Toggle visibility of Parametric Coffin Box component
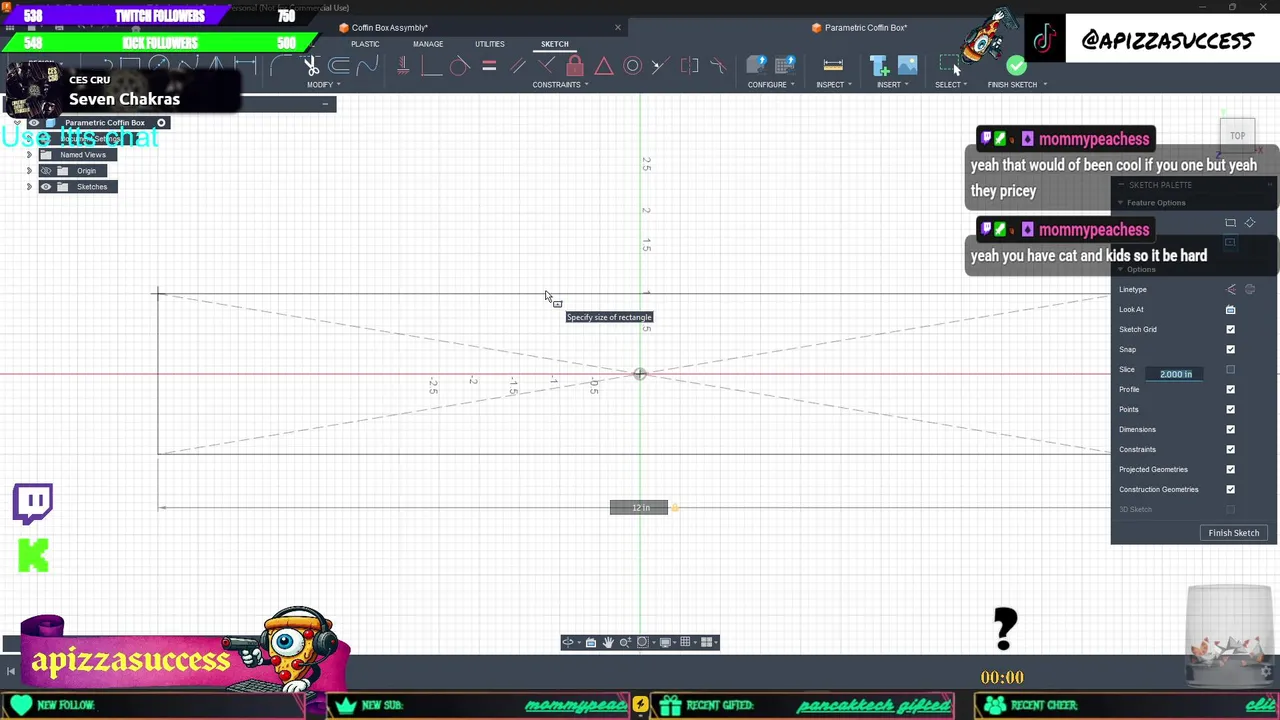The width and height of the screenshot is (1280, 720). (34, 123)
